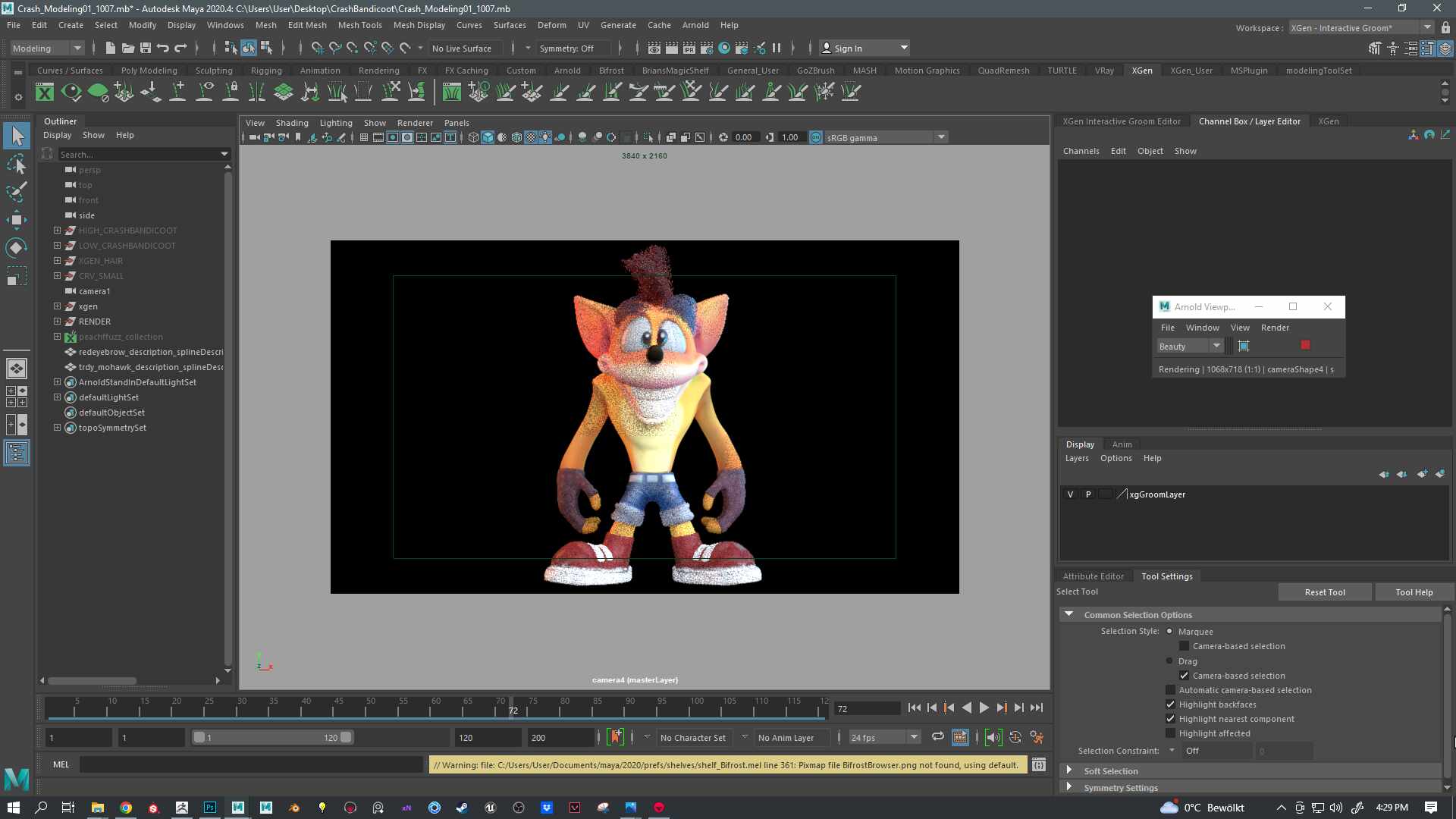
Task: Click the timeline at frame 72 marker
Action: coord(513,708)
